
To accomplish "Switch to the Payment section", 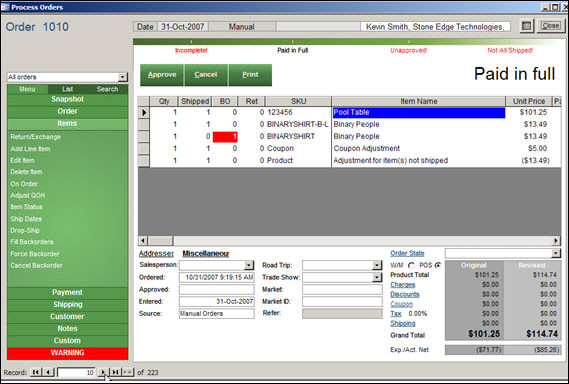I will 67,293.
